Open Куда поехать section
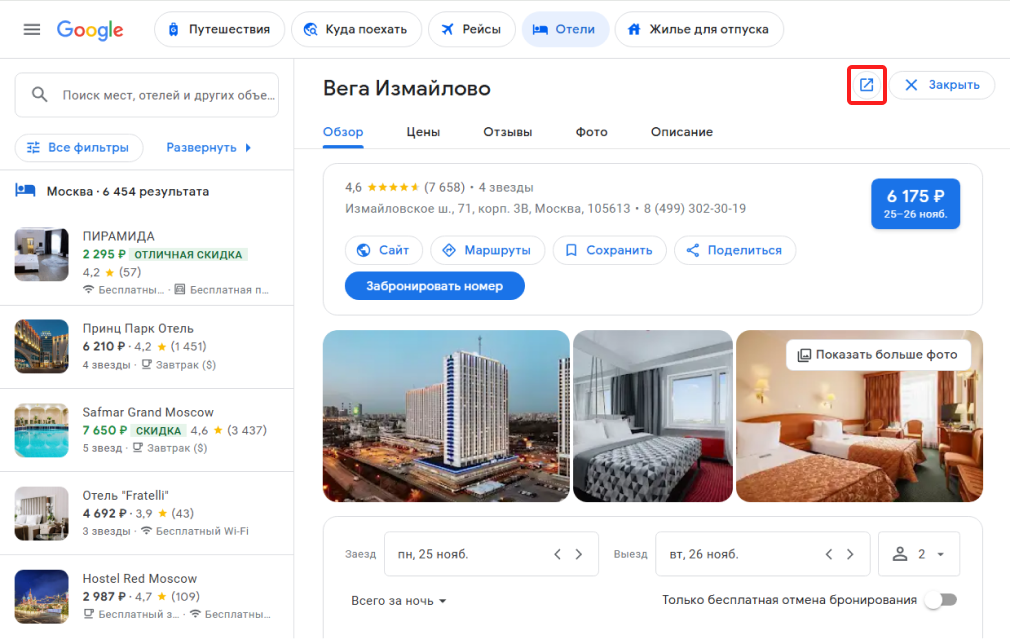The height and width of the screenshot is (639, 1010). (356, 30)
